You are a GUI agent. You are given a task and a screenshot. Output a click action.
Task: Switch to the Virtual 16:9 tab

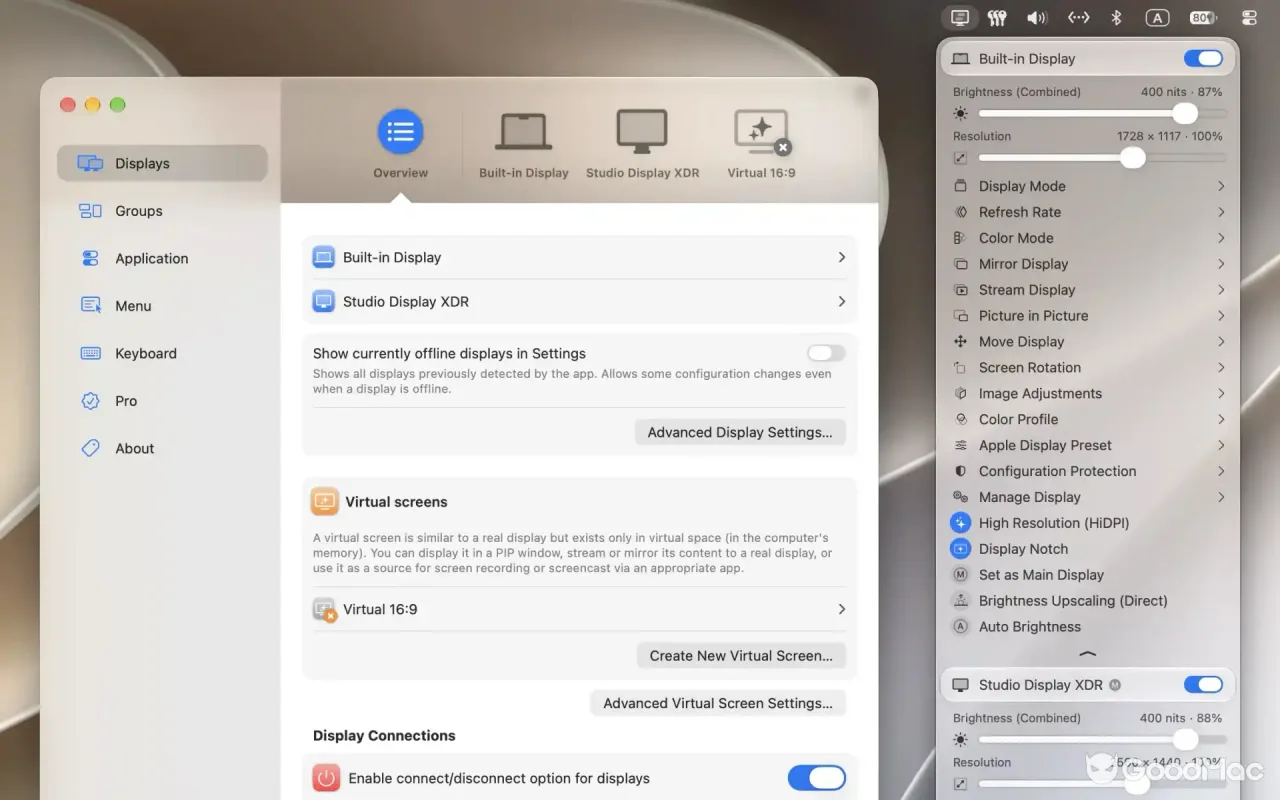coord(761,145)
